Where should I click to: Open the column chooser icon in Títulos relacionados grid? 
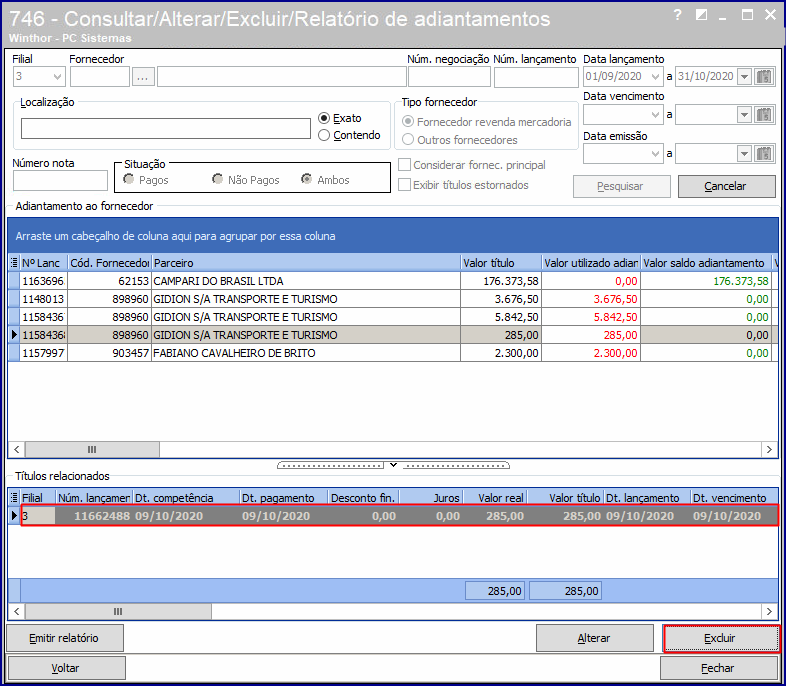(14, 498)
